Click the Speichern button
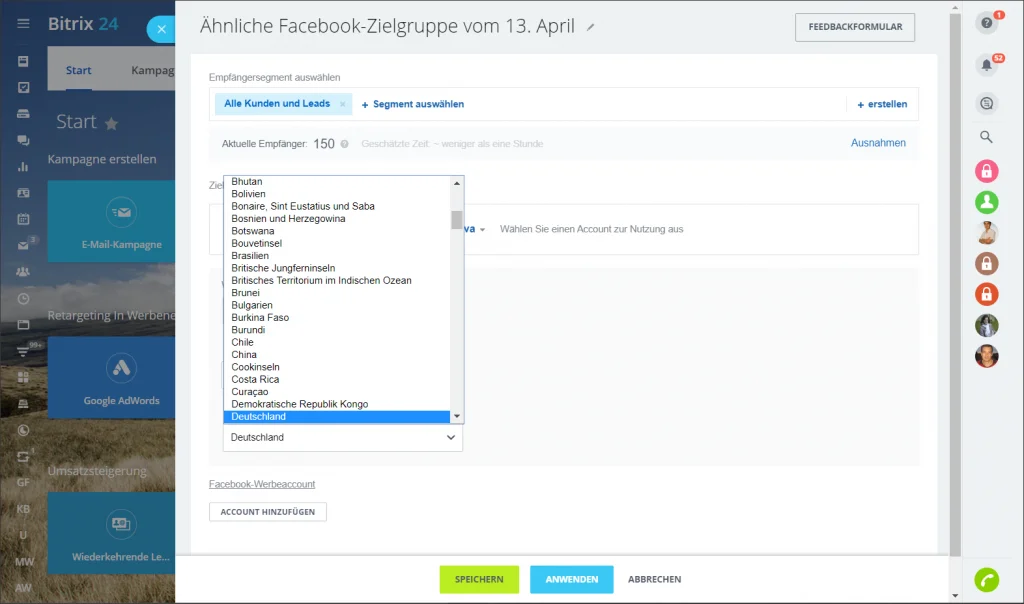This screenshot has height=604, width=1024. (479, 579)
